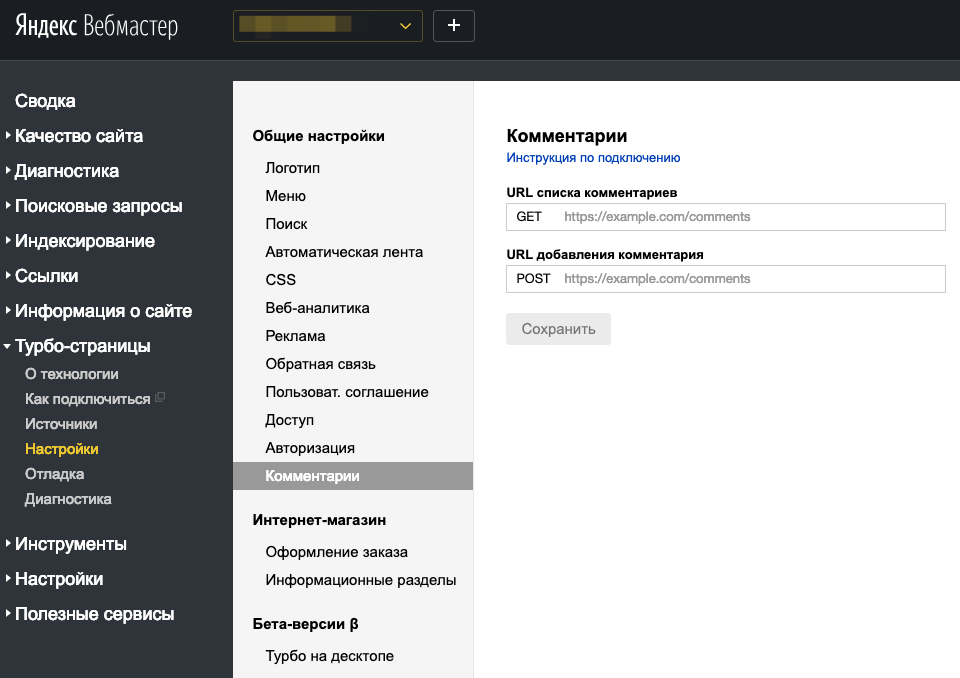Open "Источники" under Турбо-страницы

point(59,423)
